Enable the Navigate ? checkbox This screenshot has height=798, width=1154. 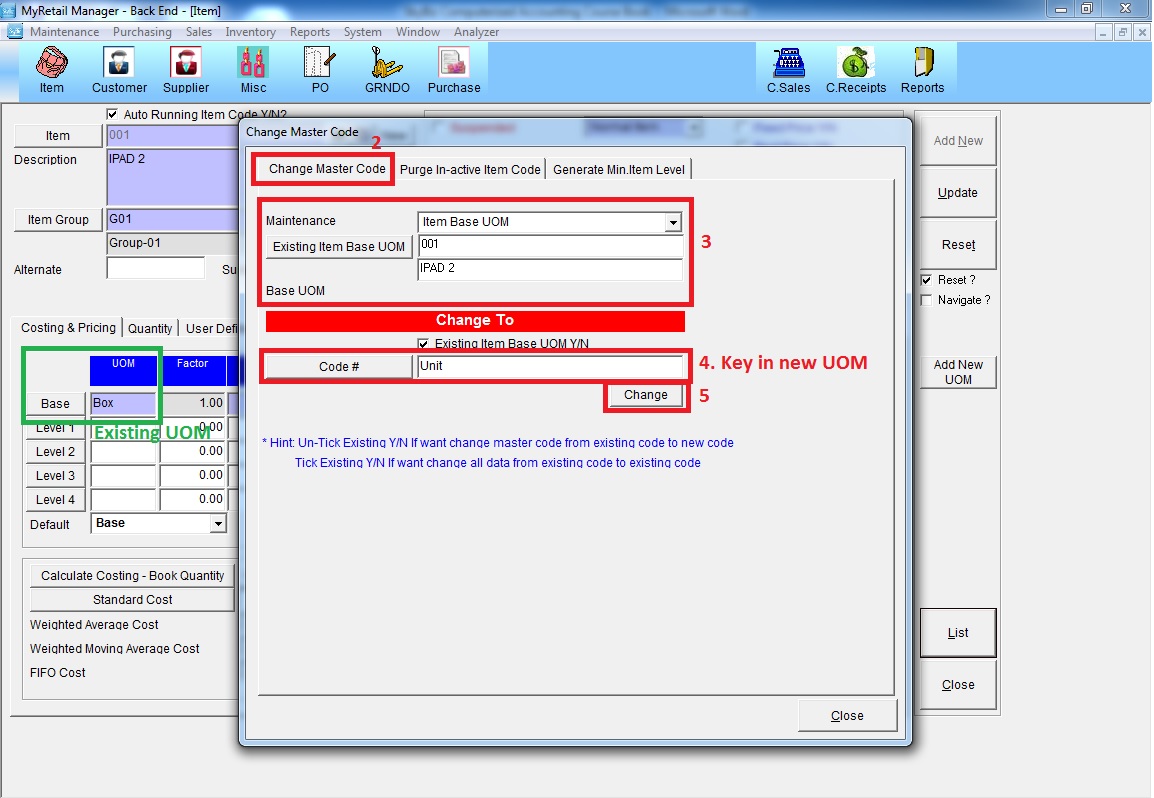[x=926, y=300]
